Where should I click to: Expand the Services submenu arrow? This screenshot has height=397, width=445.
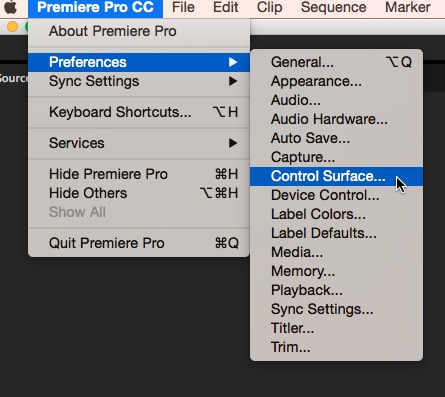(233, 143)
